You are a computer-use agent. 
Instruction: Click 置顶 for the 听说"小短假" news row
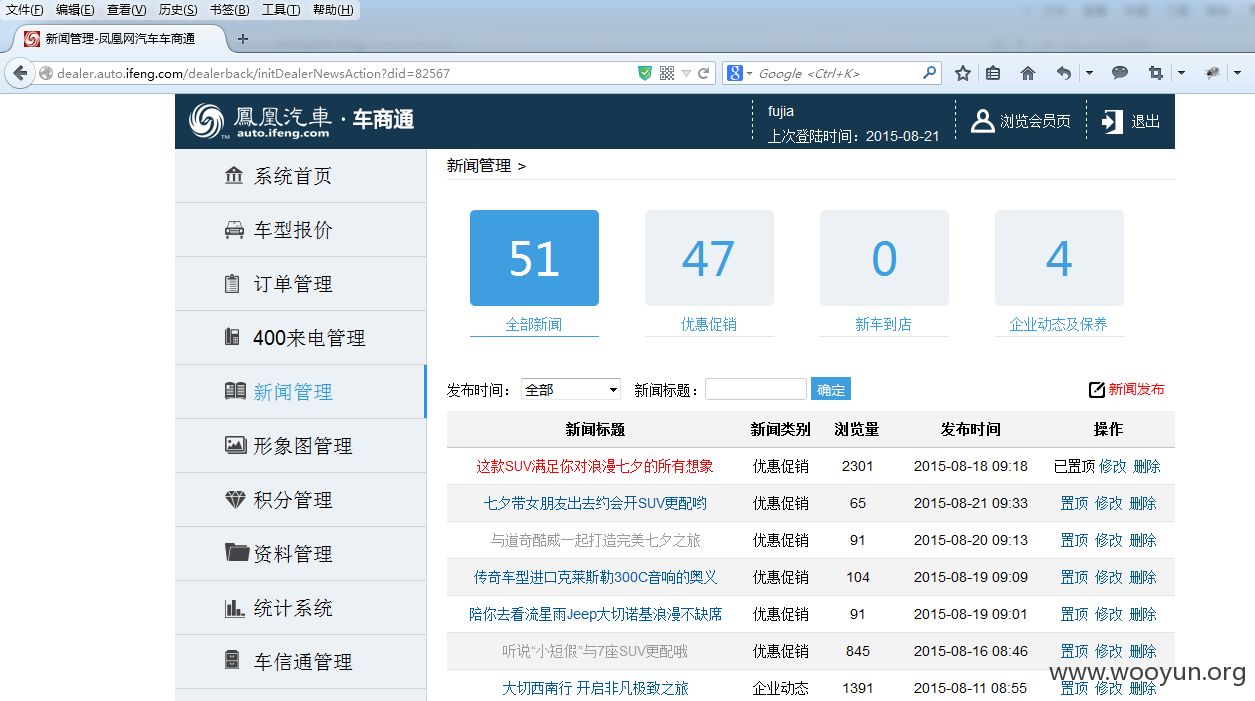pos(1074,651)
